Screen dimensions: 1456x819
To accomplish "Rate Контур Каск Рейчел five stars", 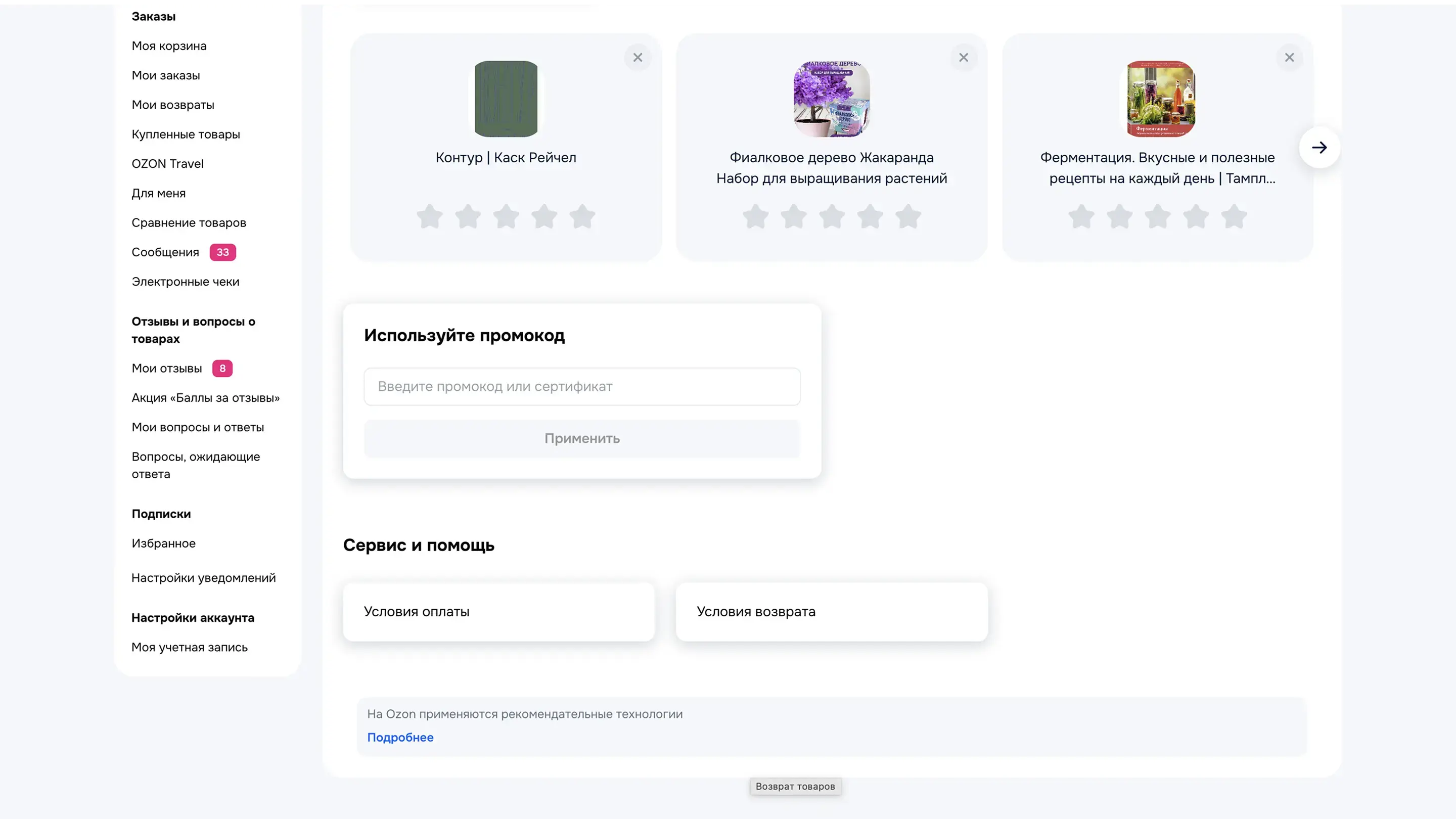I will point(582,217).
